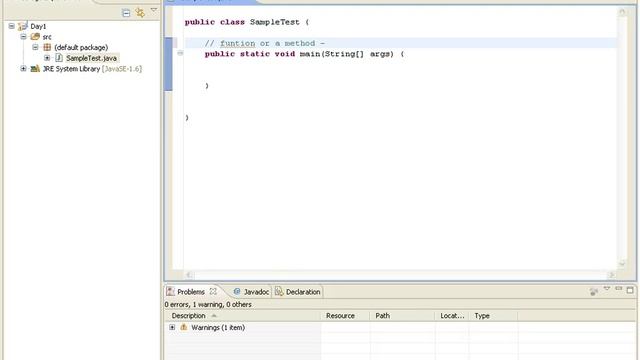This screenshot has height=360, width=640.
Task: Click the Problems view leftmost toolbar icon
Action: point(594,291)
